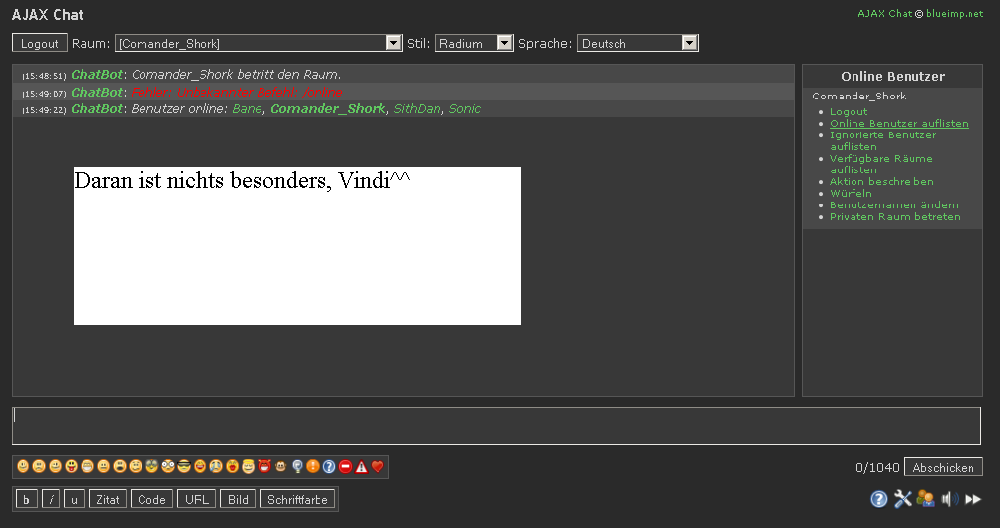
Task: Open the Sprache dropdown showing Deutsch
Action: pos(638,43)
